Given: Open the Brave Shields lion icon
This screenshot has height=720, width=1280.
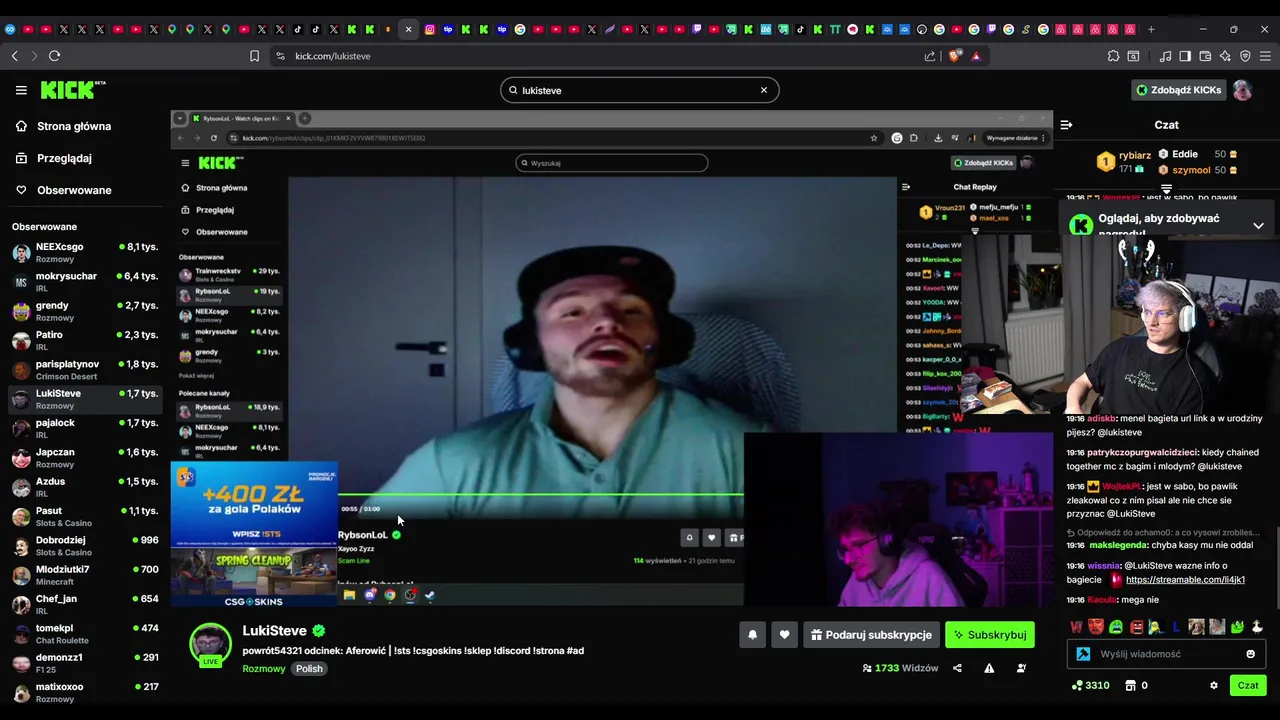Looking at the screenshot, I should [954, 56].
